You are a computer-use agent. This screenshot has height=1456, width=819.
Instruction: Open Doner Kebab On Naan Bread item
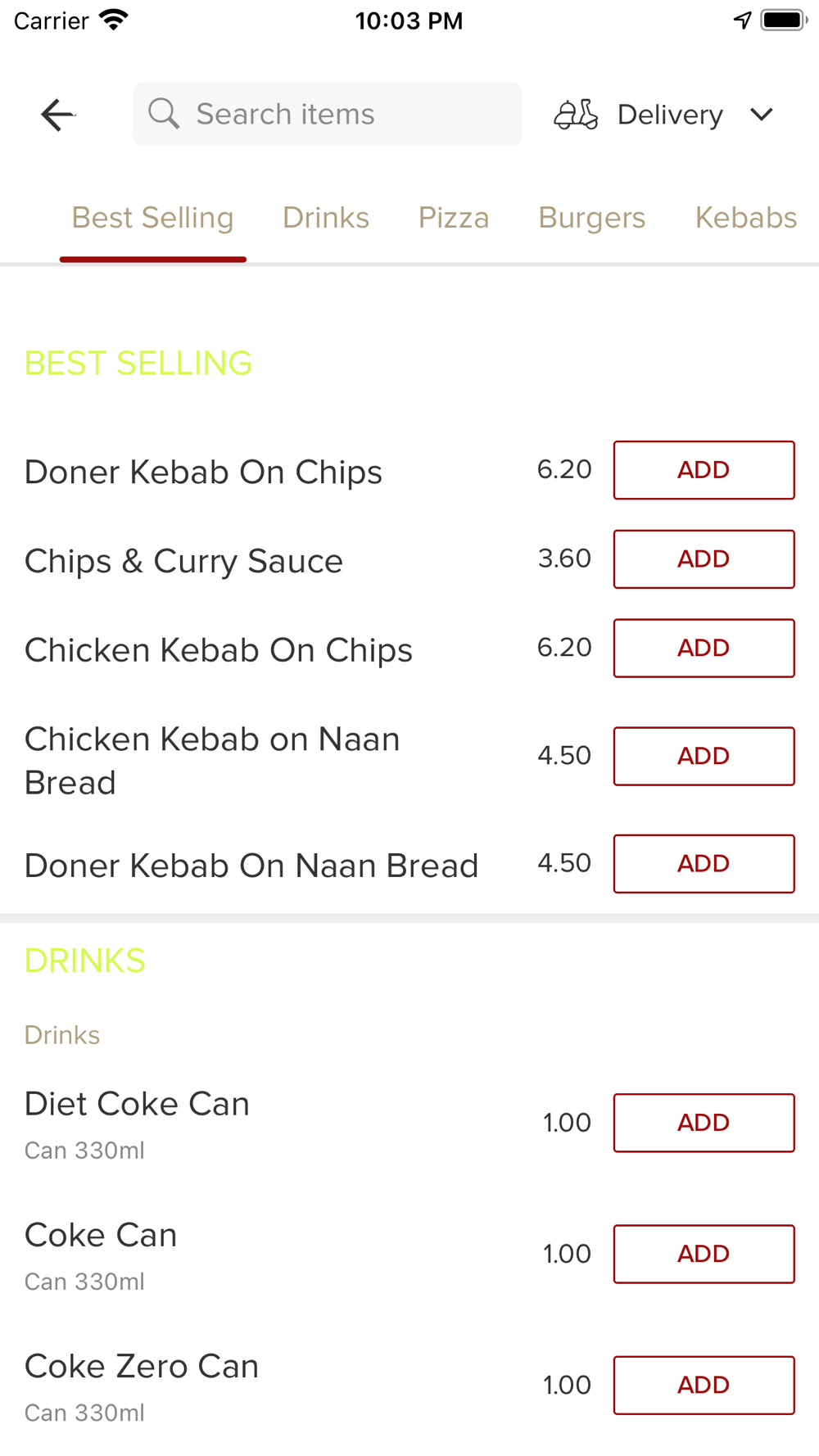tap(251, 866)
